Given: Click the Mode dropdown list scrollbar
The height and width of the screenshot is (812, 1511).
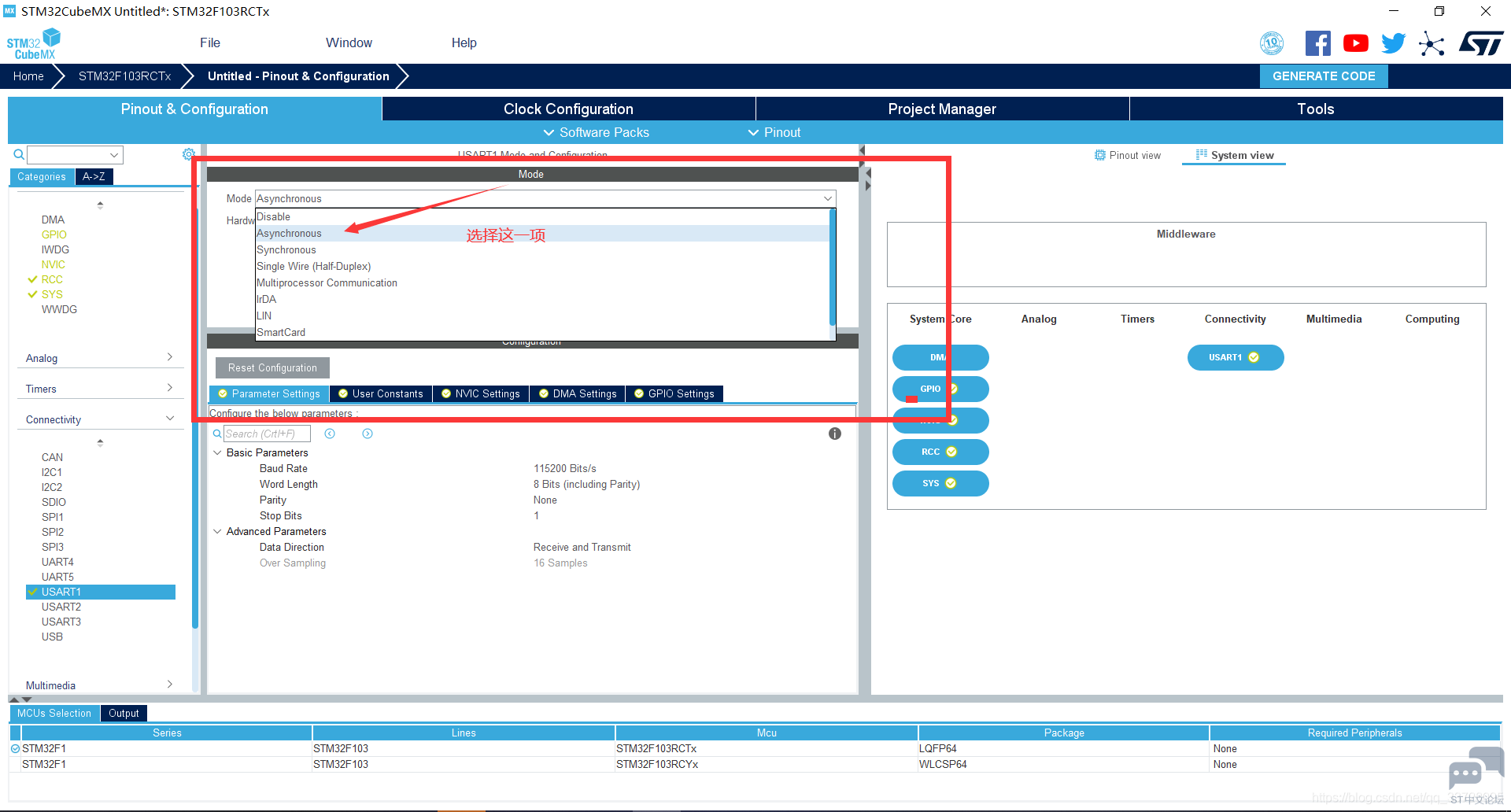Looking at the screenshot, I should point(832,267).
